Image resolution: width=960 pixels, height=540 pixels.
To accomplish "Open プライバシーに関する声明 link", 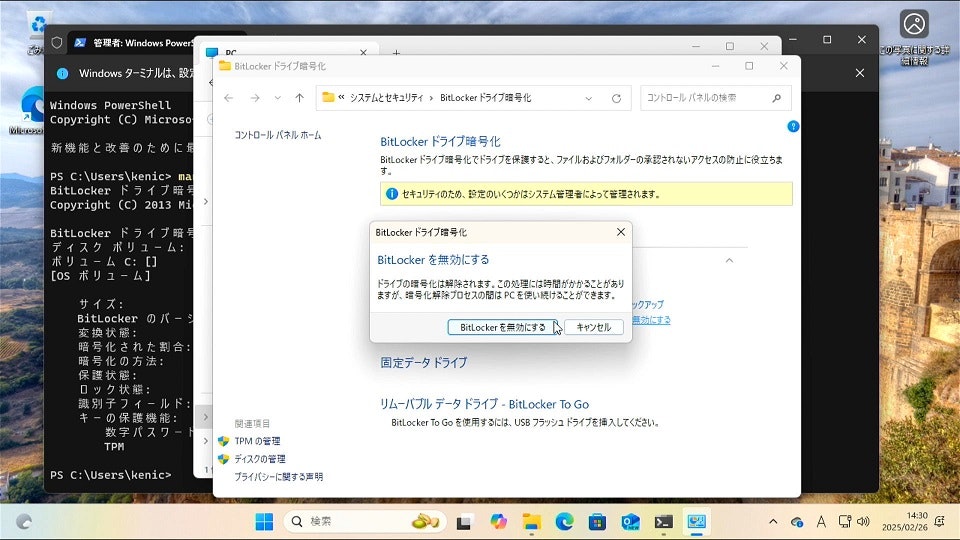I will coord(279,476).
